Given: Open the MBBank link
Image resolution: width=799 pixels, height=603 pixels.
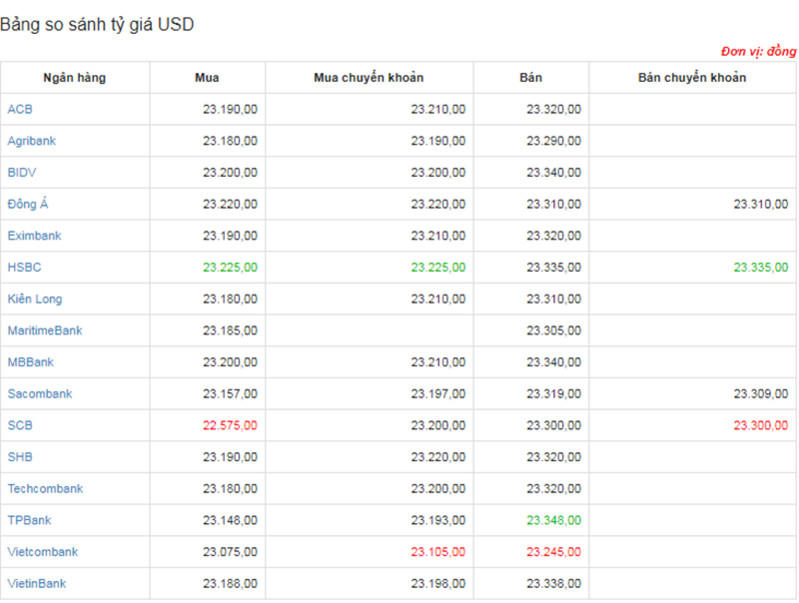Looking at the screenshot, I should click(31, 362).
